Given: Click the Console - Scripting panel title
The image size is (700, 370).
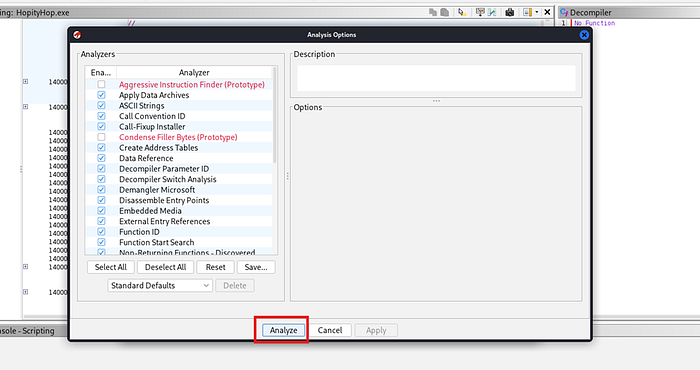Looking at the screenshot, I should (x=27, y=331).
